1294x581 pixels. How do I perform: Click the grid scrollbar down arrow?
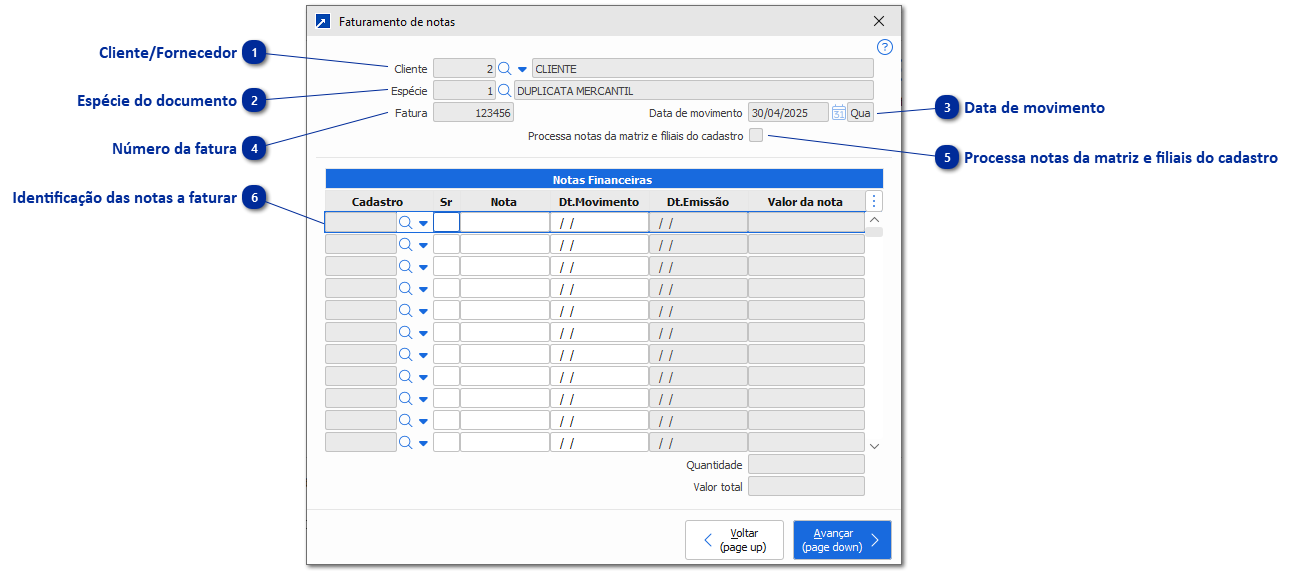pos(874,444)
